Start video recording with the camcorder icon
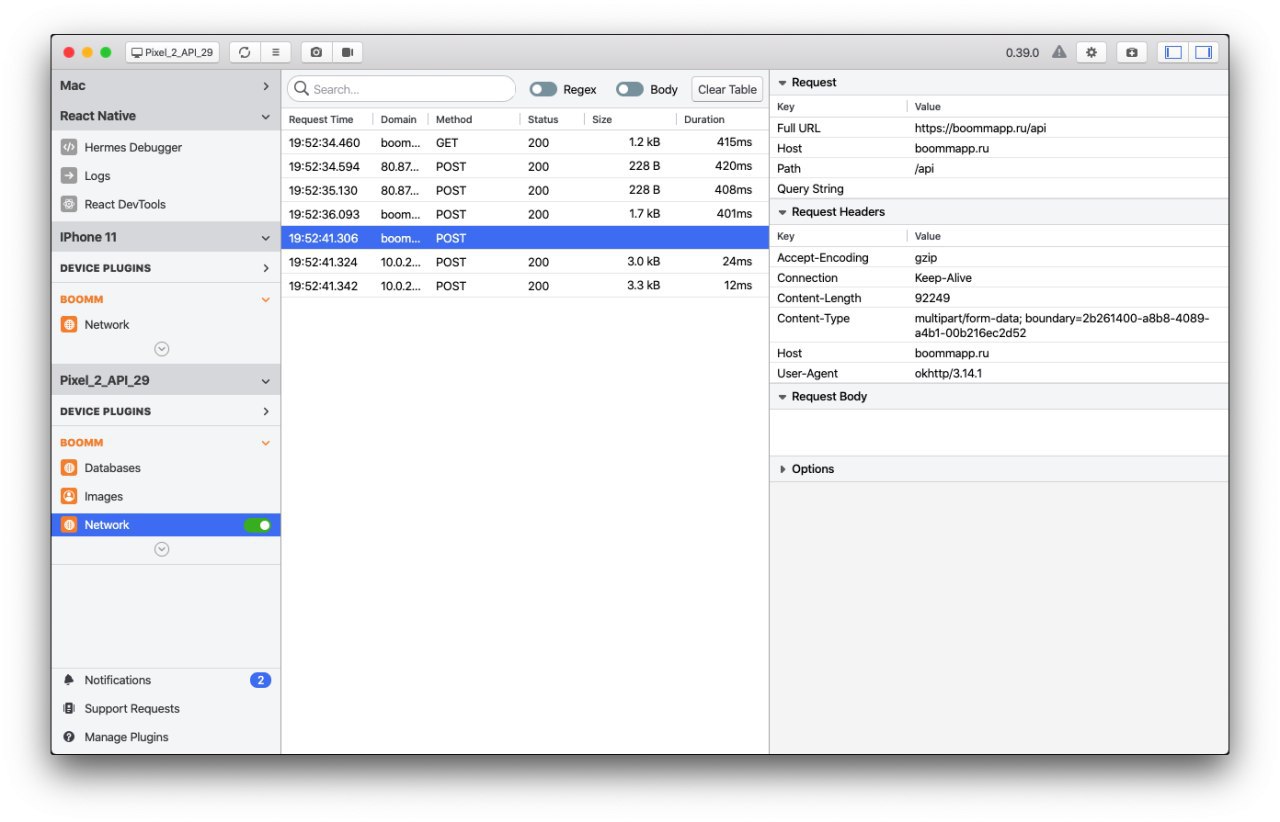 [347, 52]
